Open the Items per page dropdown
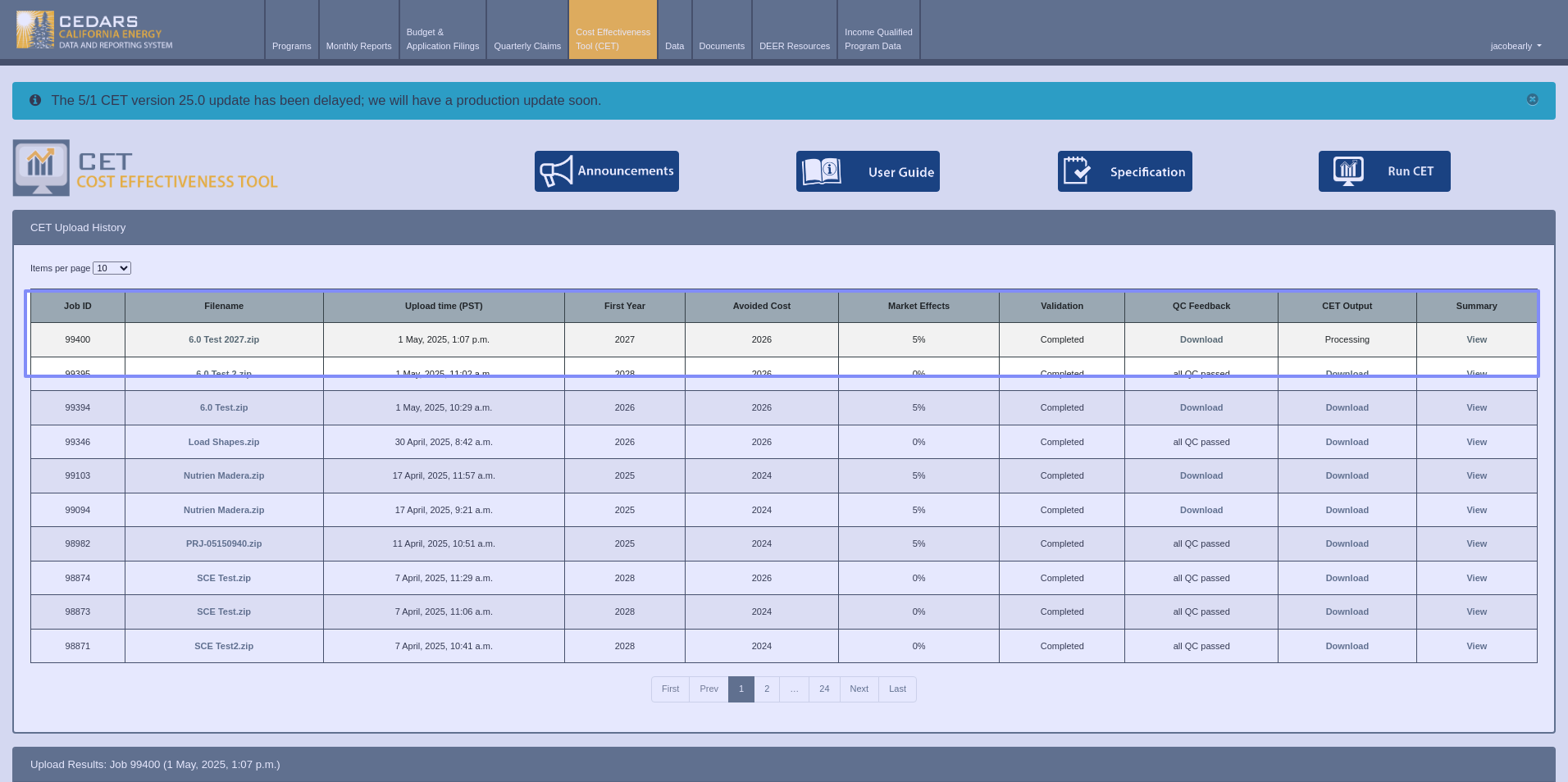 [x=112, y=268]
